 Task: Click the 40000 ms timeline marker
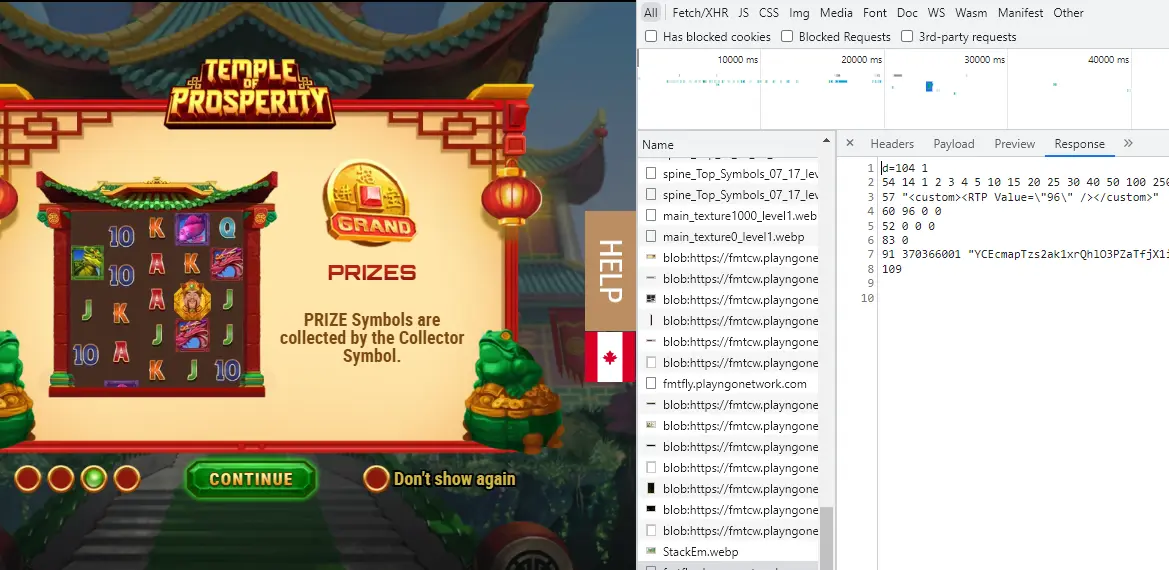(x=1108, y=60)
